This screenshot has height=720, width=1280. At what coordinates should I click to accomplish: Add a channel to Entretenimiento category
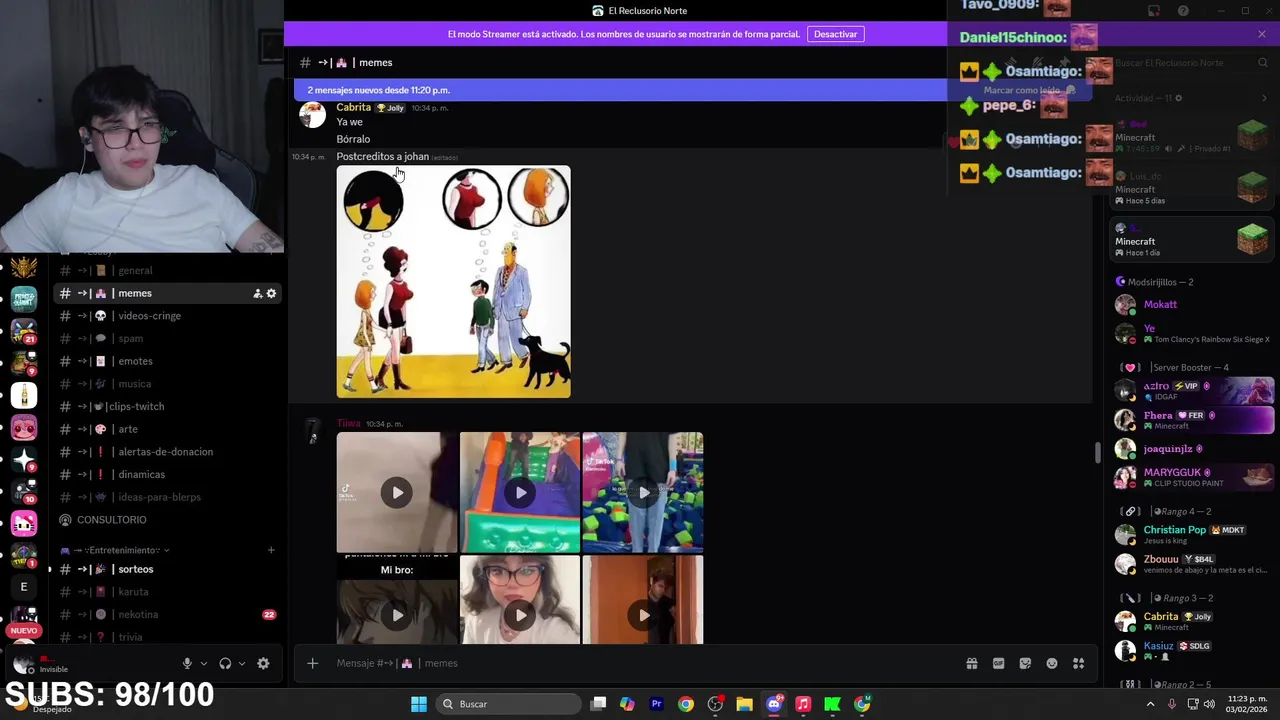click(271, 550)
